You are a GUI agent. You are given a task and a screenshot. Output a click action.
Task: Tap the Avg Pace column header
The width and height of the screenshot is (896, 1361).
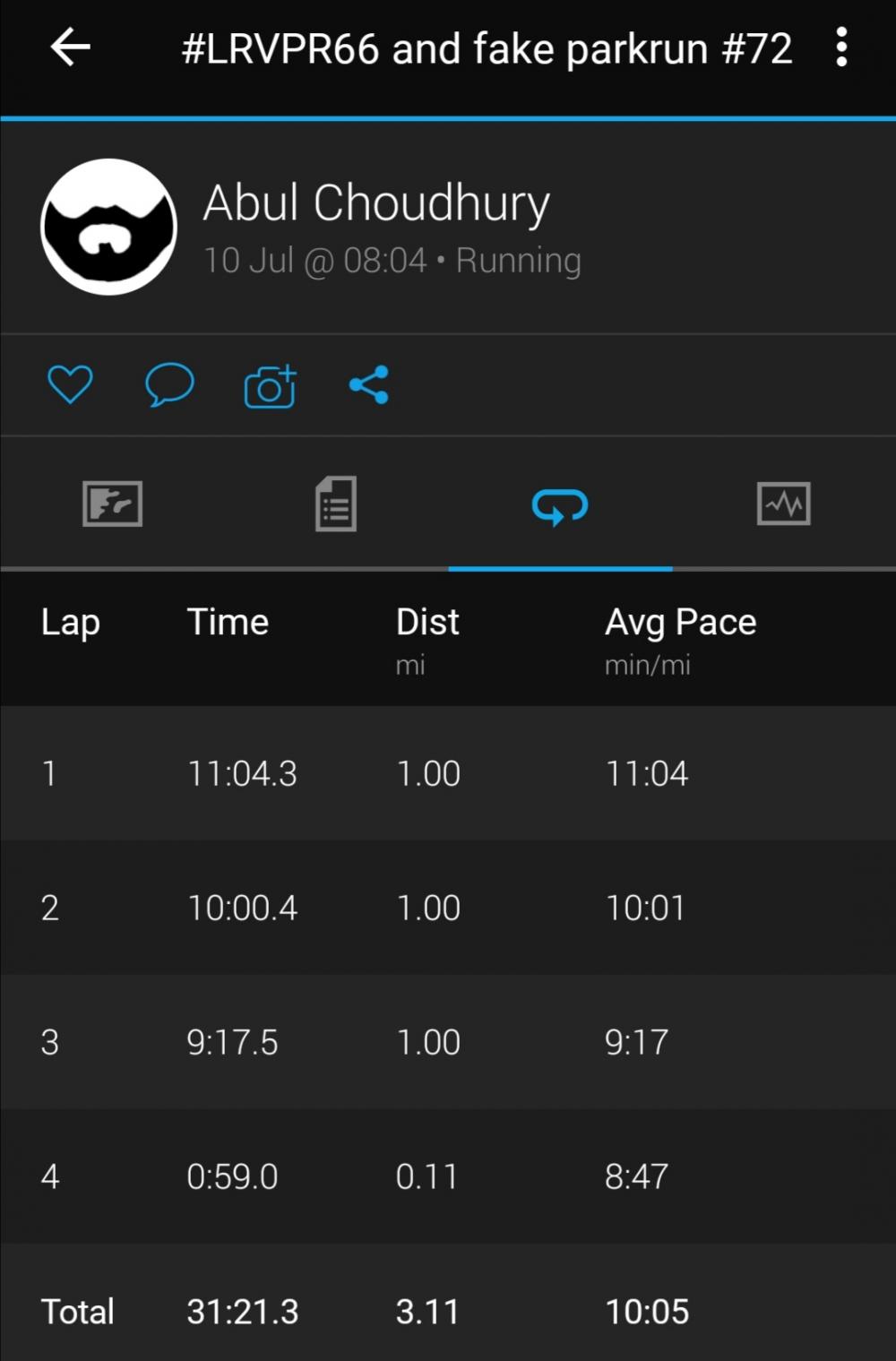[681, 622]
